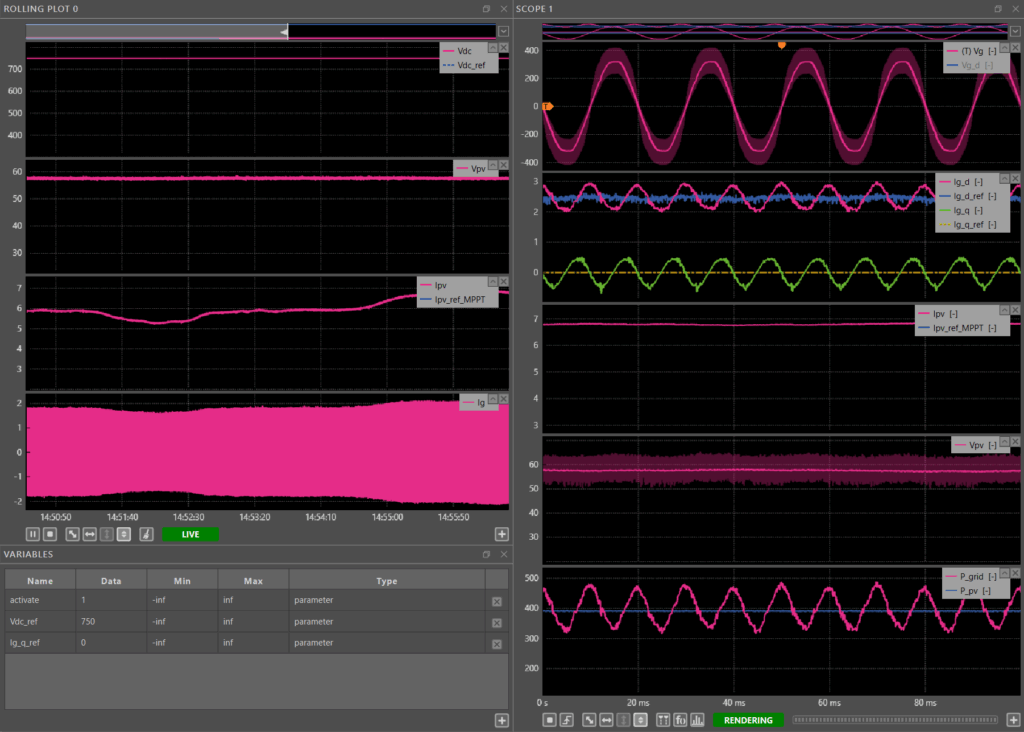Collapse the Vdc legend box
1024x732 pixels.
[x=492, y=48]
